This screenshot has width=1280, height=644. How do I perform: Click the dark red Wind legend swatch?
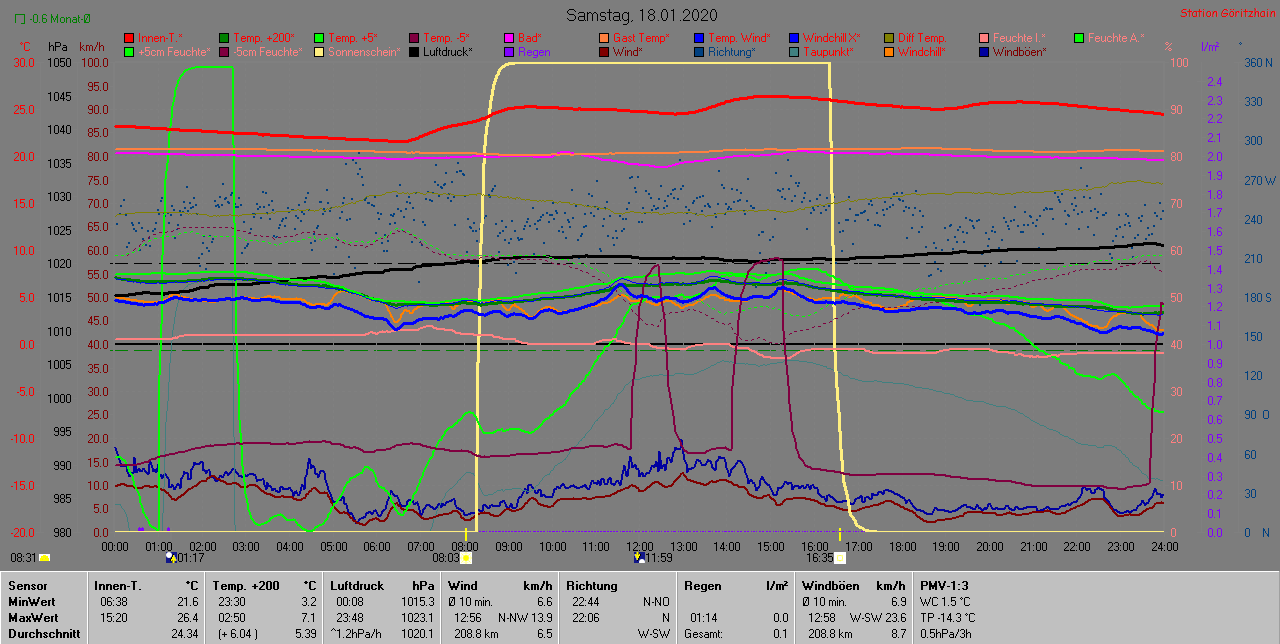(x=604, y=51)
